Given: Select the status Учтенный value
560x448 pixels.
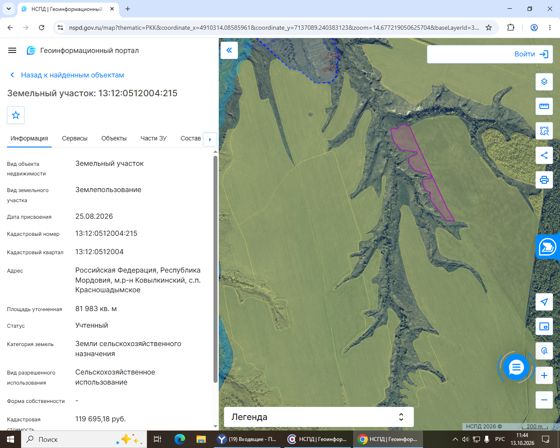Looking at the screenshot, I should pos(91,325).
